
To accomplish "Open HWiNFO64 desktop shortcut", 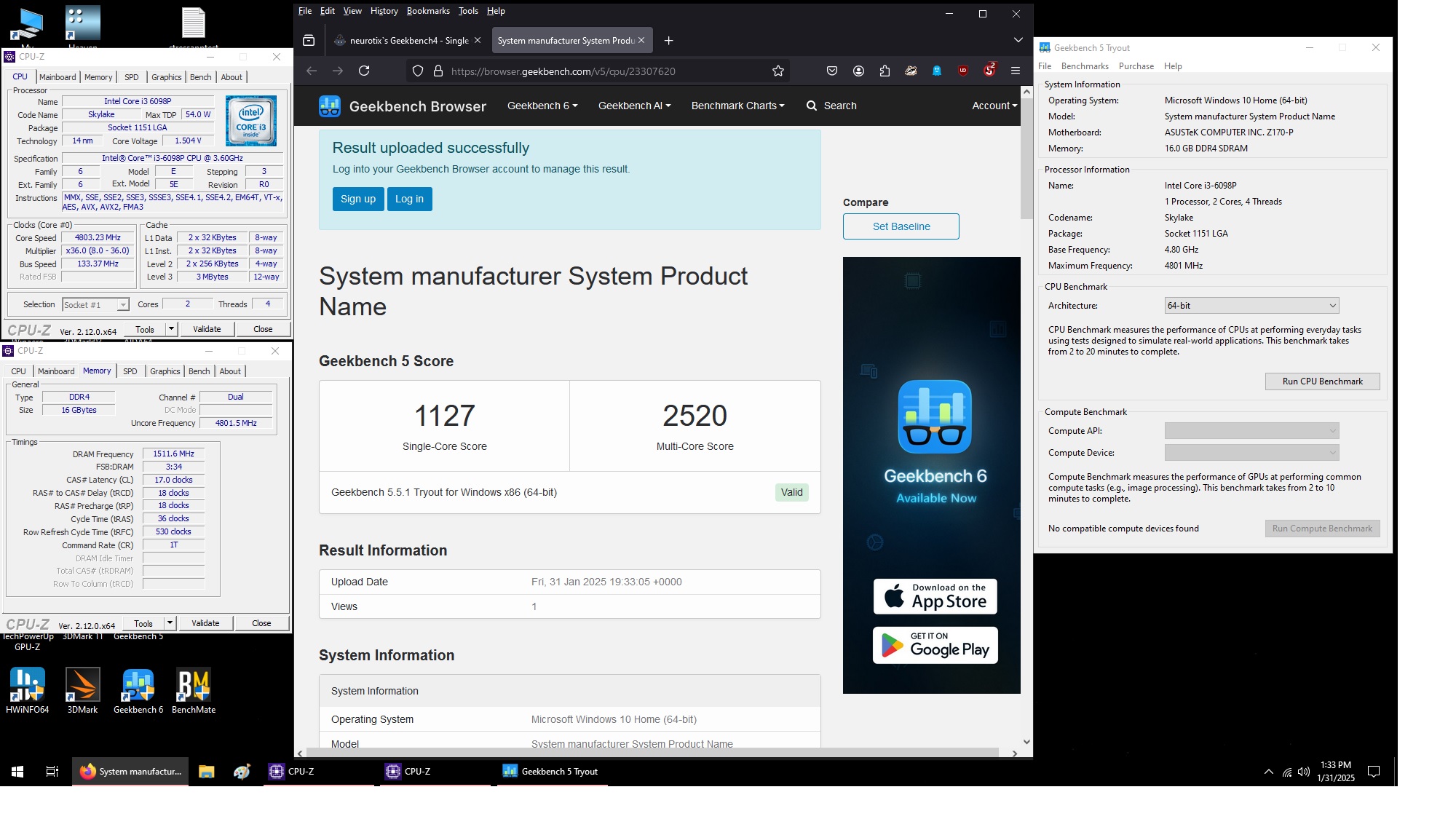I will [28, 690].
